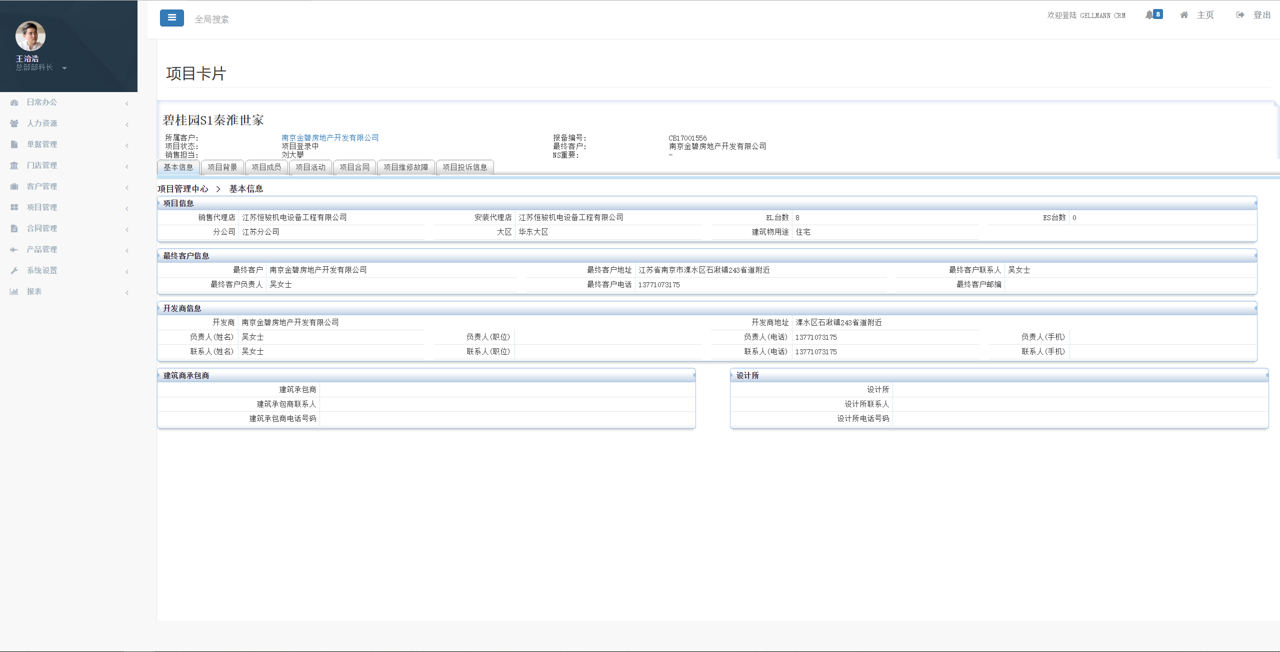Click the 报表 chart icon in sidebar
This screenshot has height=652, width=1280.
pyautogui.click(x=14, y=292)
